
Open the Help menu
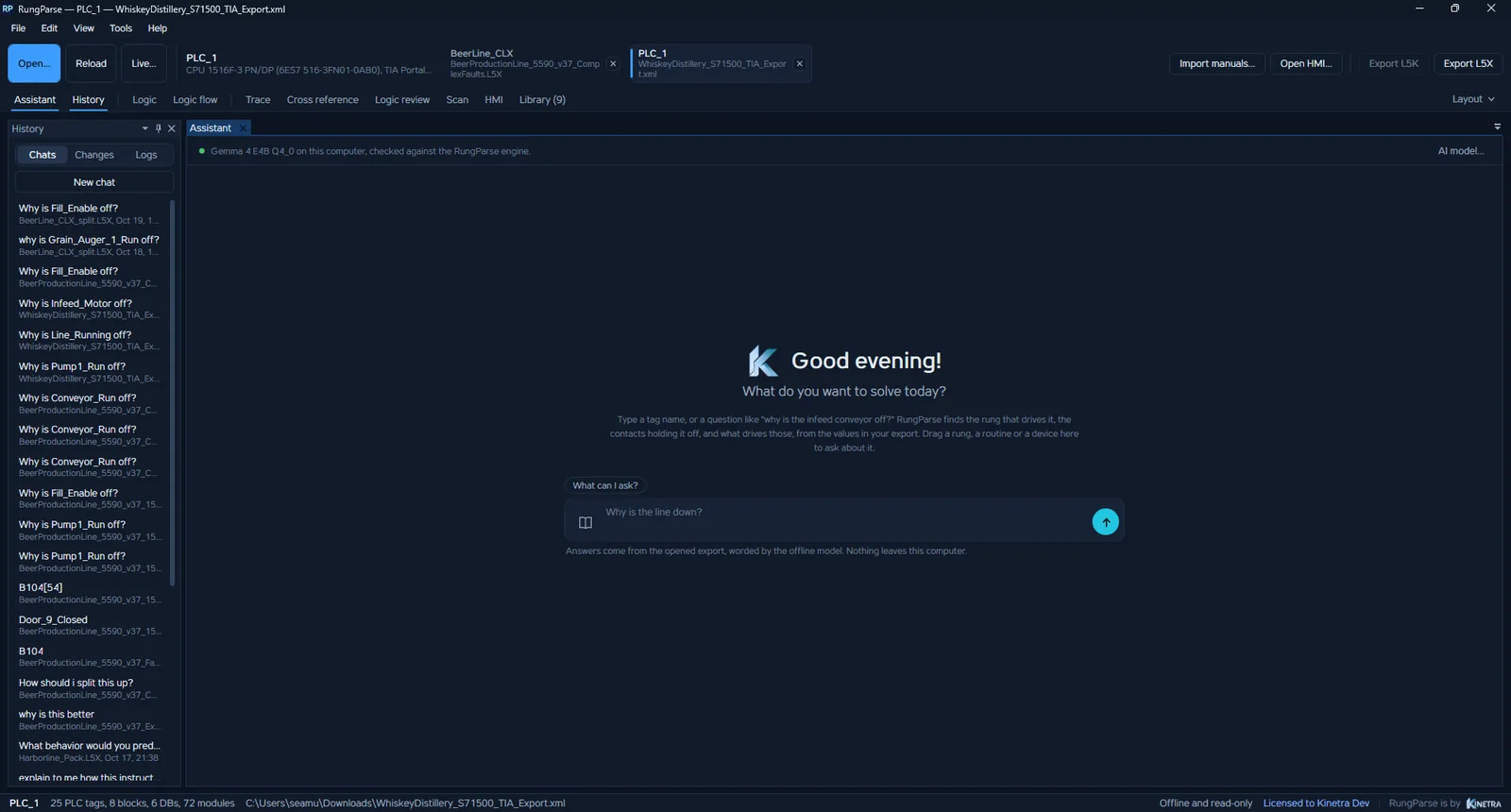pyautogui.click(x=158, y=28)
